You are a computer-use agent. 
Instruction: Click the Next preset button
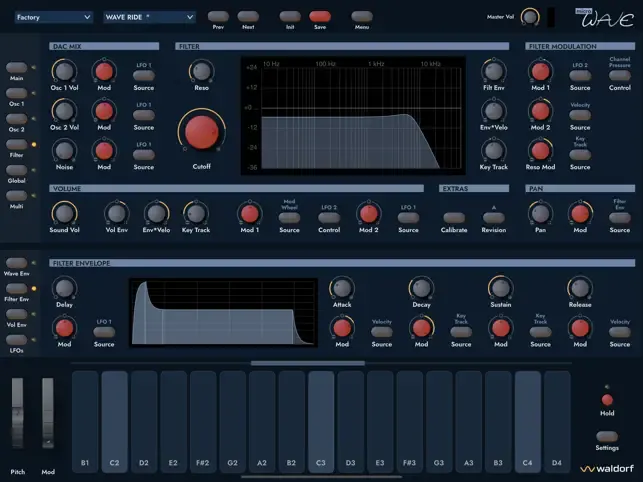248,17
